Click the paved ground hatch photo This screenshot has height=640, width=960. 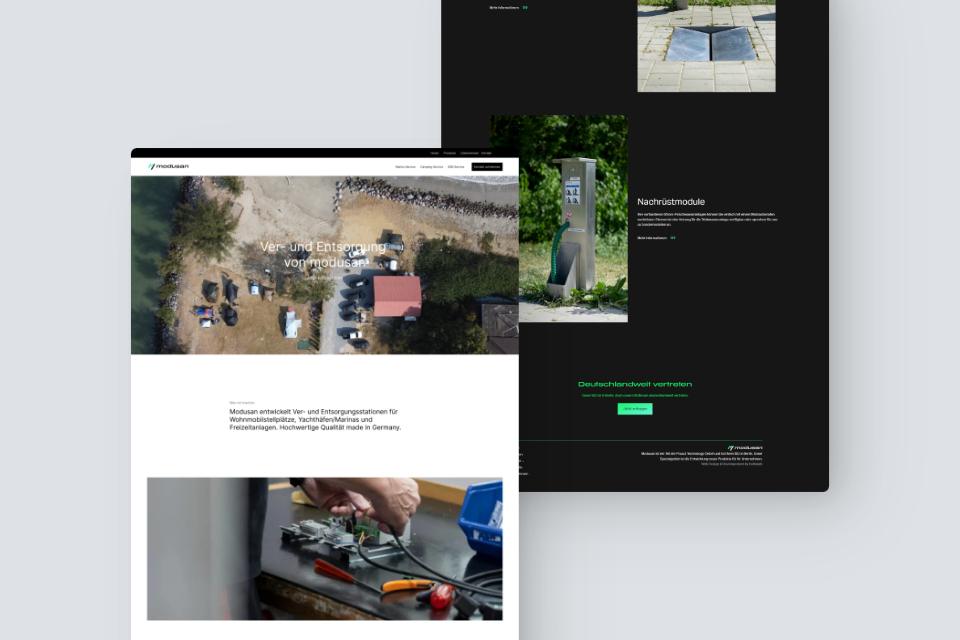click(706, 47)
